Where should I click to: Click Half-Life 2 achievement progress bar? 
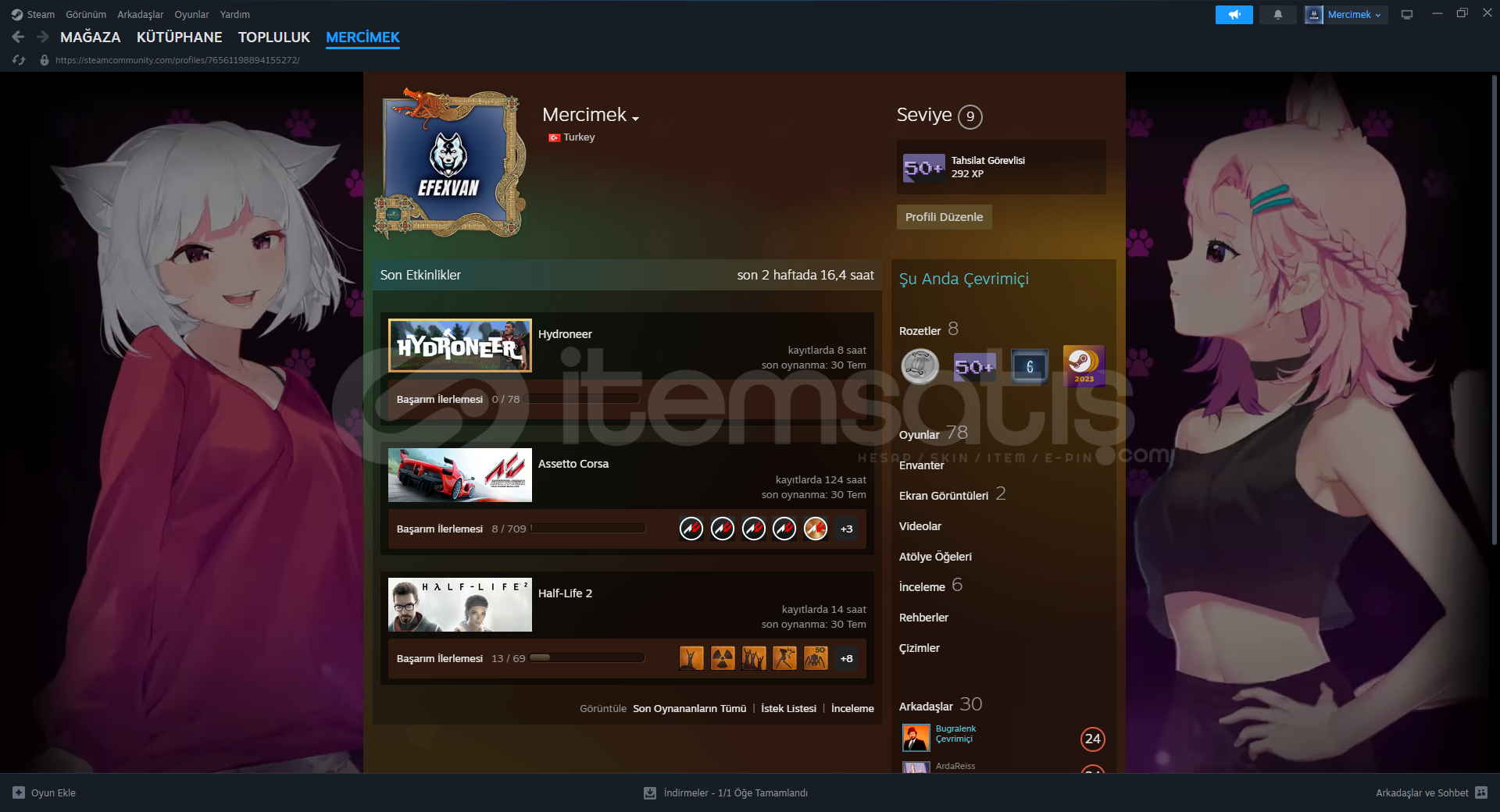pyautogui.click(x=587, y=658)
